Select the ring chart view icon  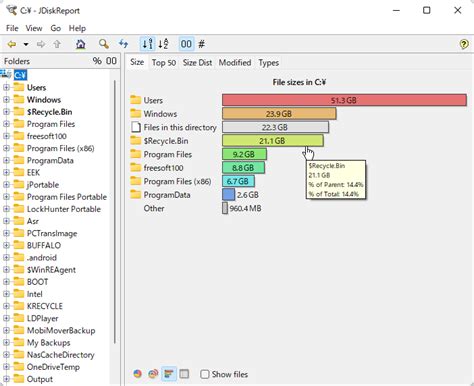[153, 374]
